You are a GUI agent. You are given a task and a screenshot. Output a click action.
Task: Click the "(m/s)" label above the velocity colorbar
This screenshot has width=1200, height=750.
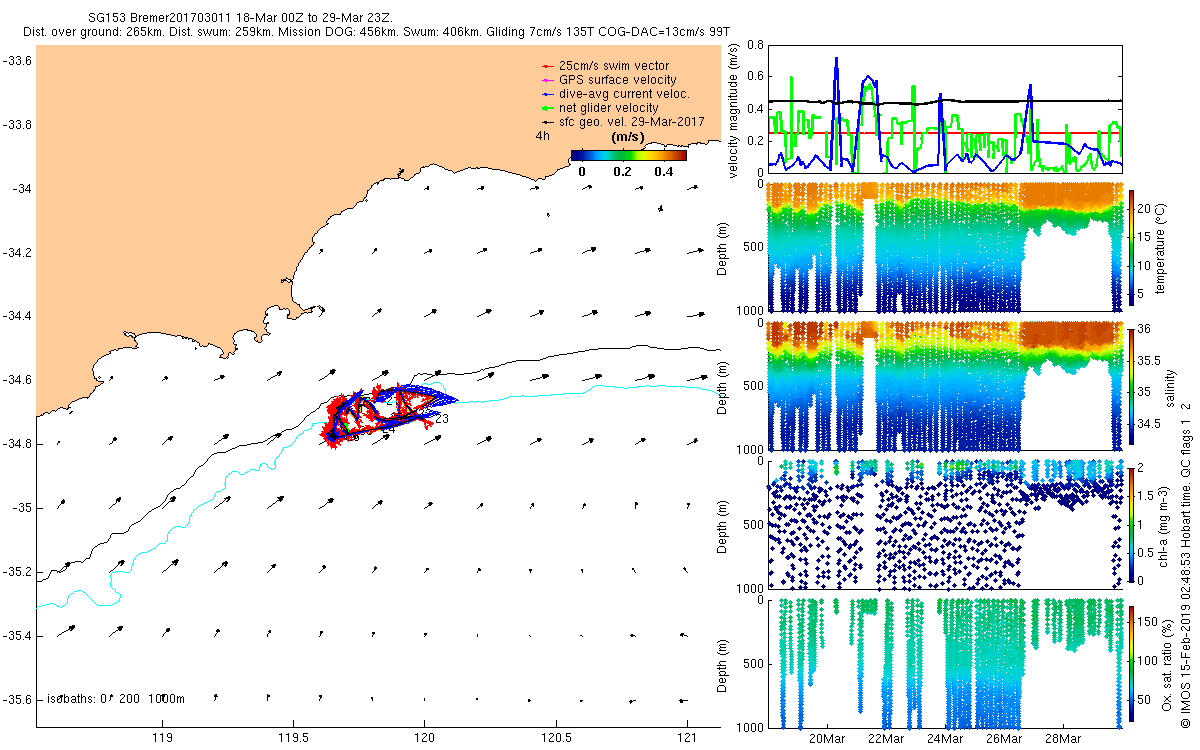tap(627, 137)
